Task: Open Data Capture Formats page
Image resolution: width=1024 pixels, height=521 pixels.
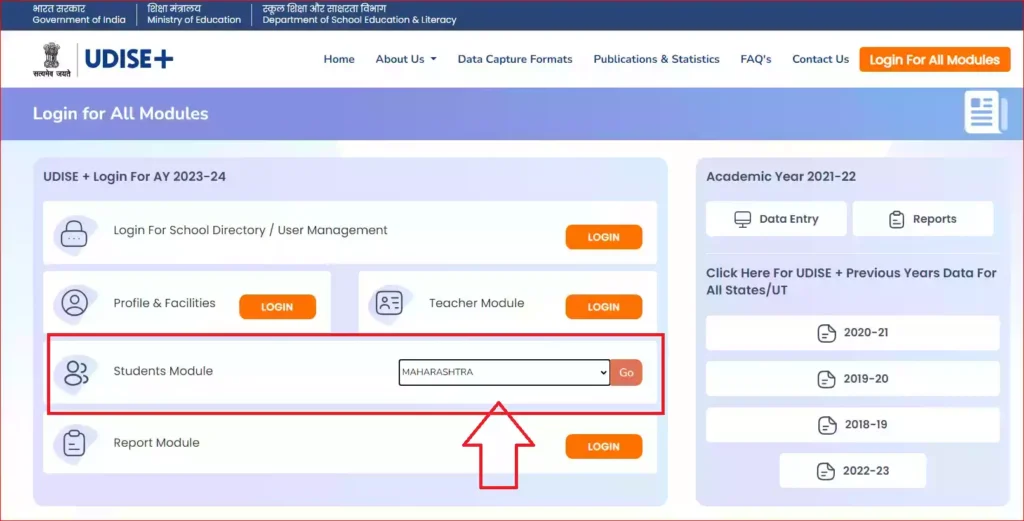Action: point(515,59)
